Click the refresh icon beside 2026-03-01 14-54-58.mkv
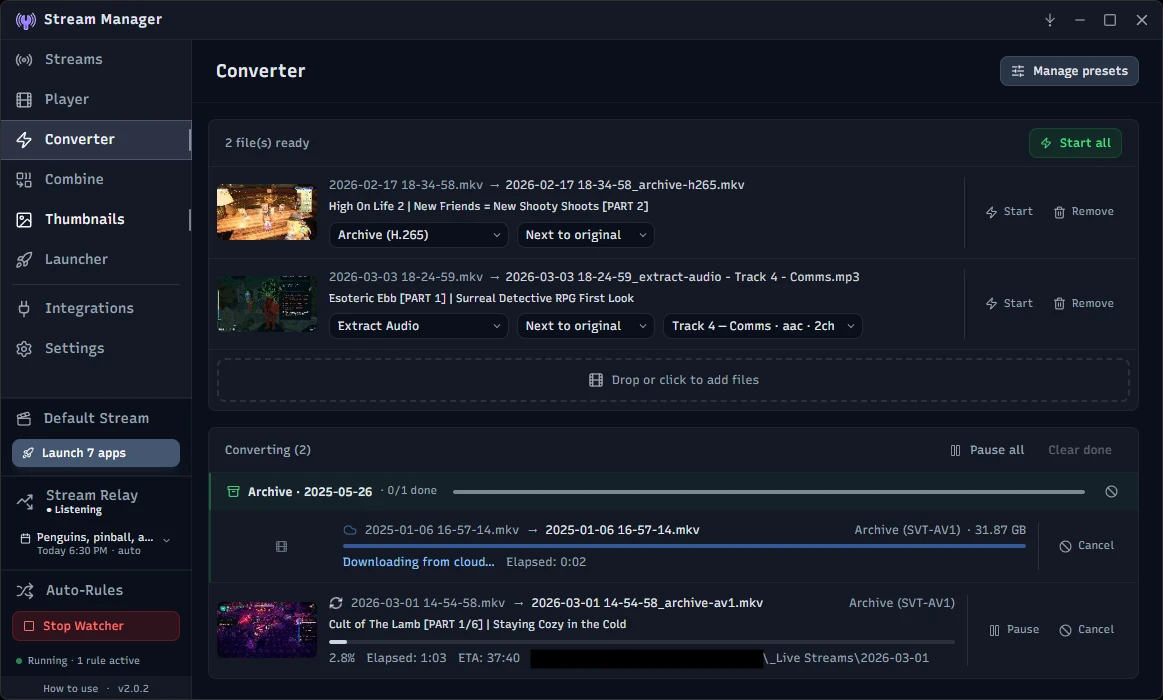This screenshot has height=700, width=1163. (336, 603)
